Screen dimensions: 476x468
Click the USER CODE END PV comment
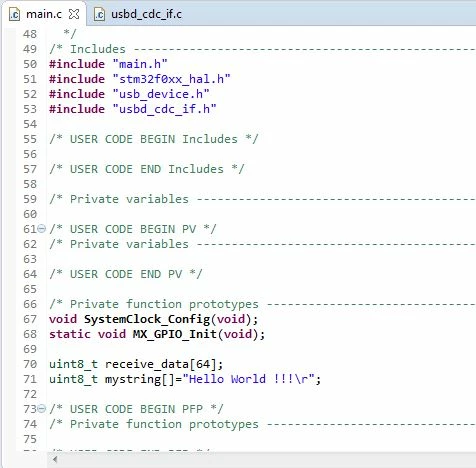click(126, 274)
